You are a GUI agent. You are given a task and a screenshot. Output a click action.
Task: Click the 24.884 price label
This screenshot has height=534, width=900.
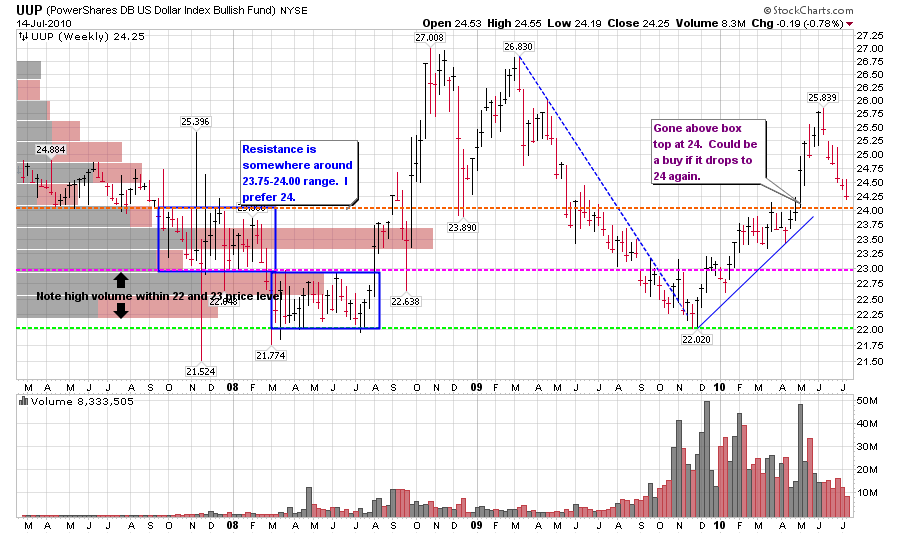coord(51,150)
